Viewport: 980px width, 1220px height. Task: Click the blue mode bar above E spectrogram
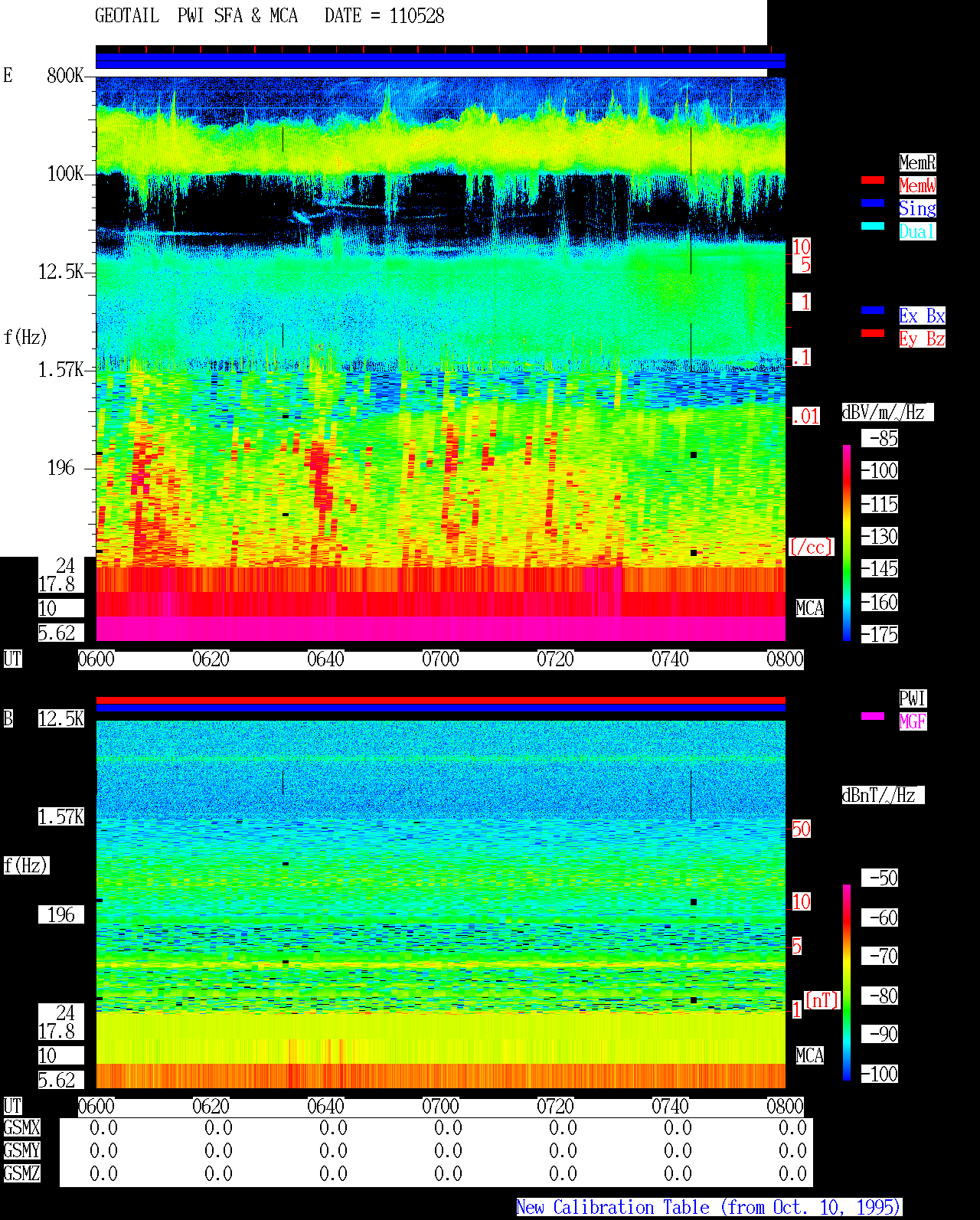[x=440, y=61]
